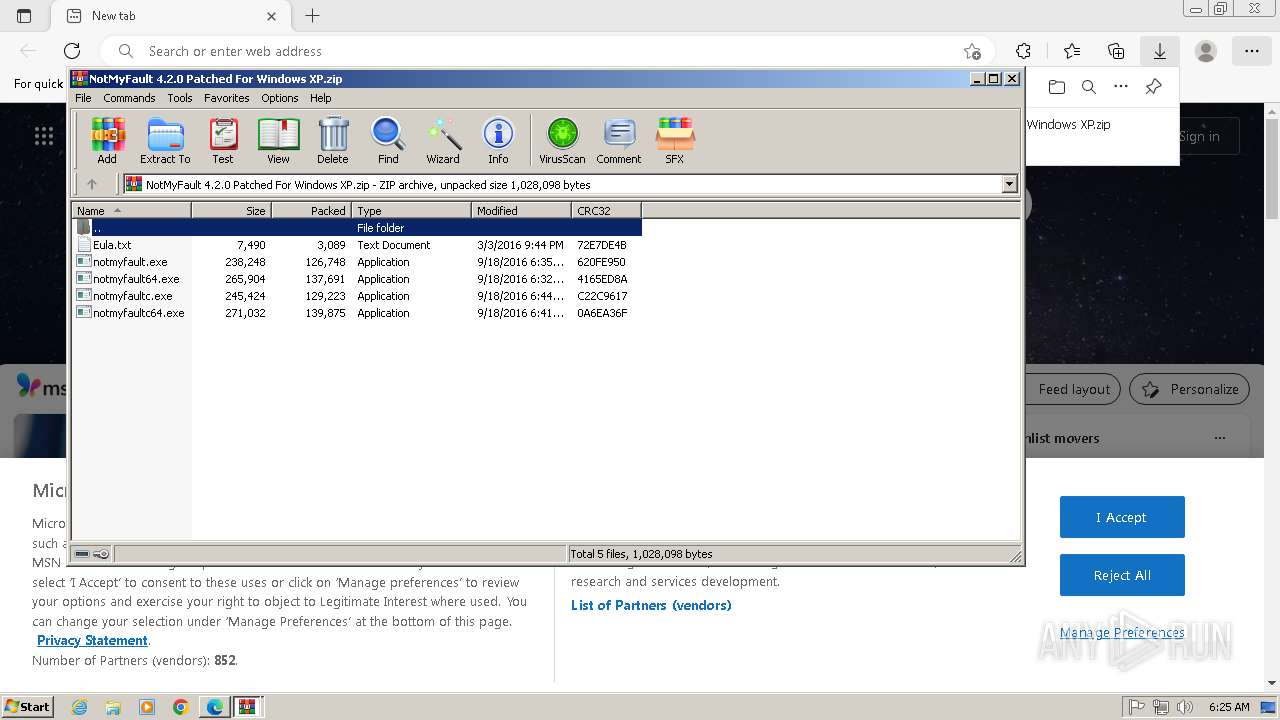Go up one folder level arrow
Screen dimensions: 1280x720
[x=92, y=184]
